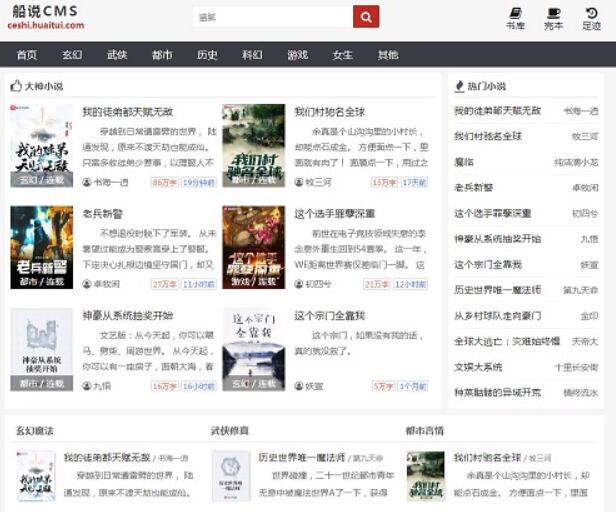Open 历史世界唯一魔法师 in 武侠修真 section
This screenshot has height=512, width=616.
click(x=302, y=457)
